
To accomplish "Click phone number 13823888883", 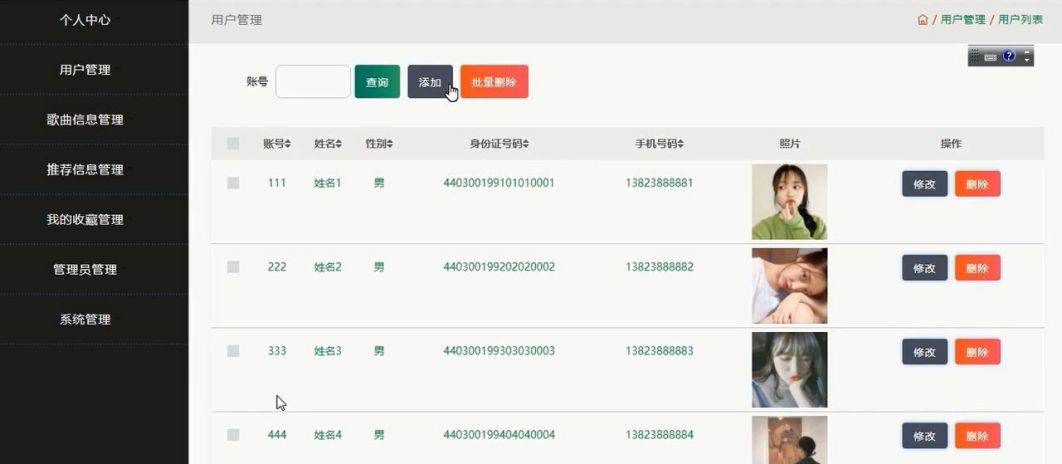I will point(659,351).
